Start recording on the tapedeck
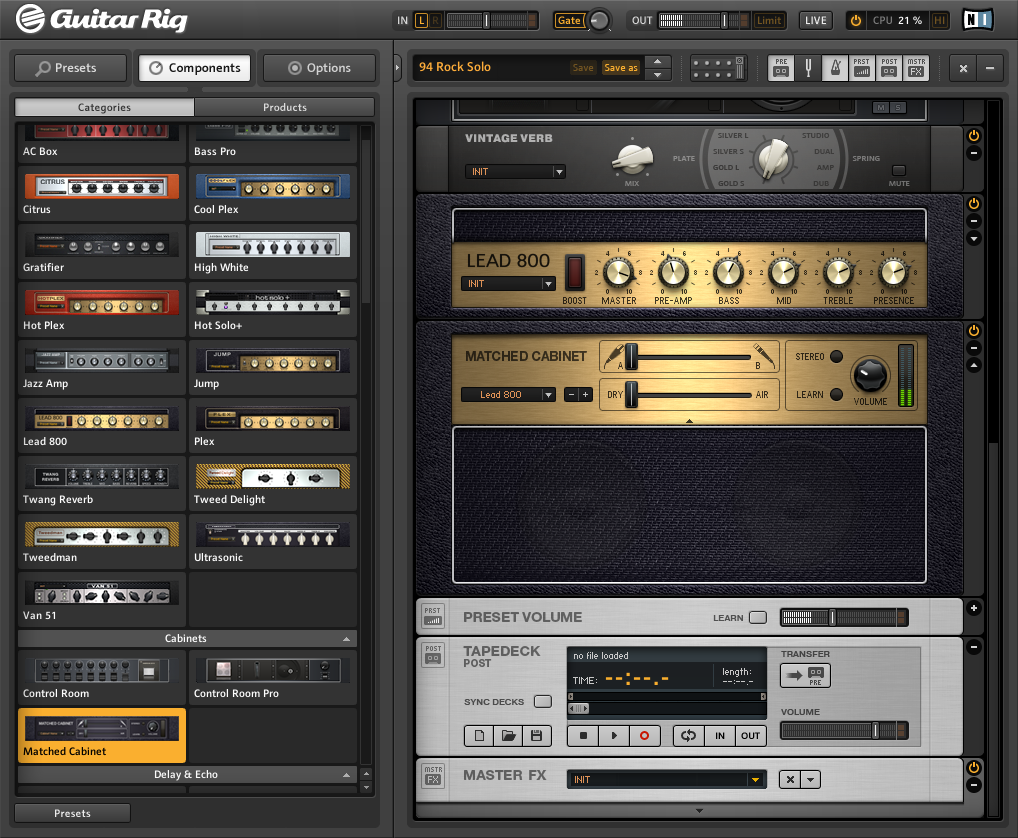The width and height of the screenshot is (1018, 838). pyautogui.click(x=644, y=735)
